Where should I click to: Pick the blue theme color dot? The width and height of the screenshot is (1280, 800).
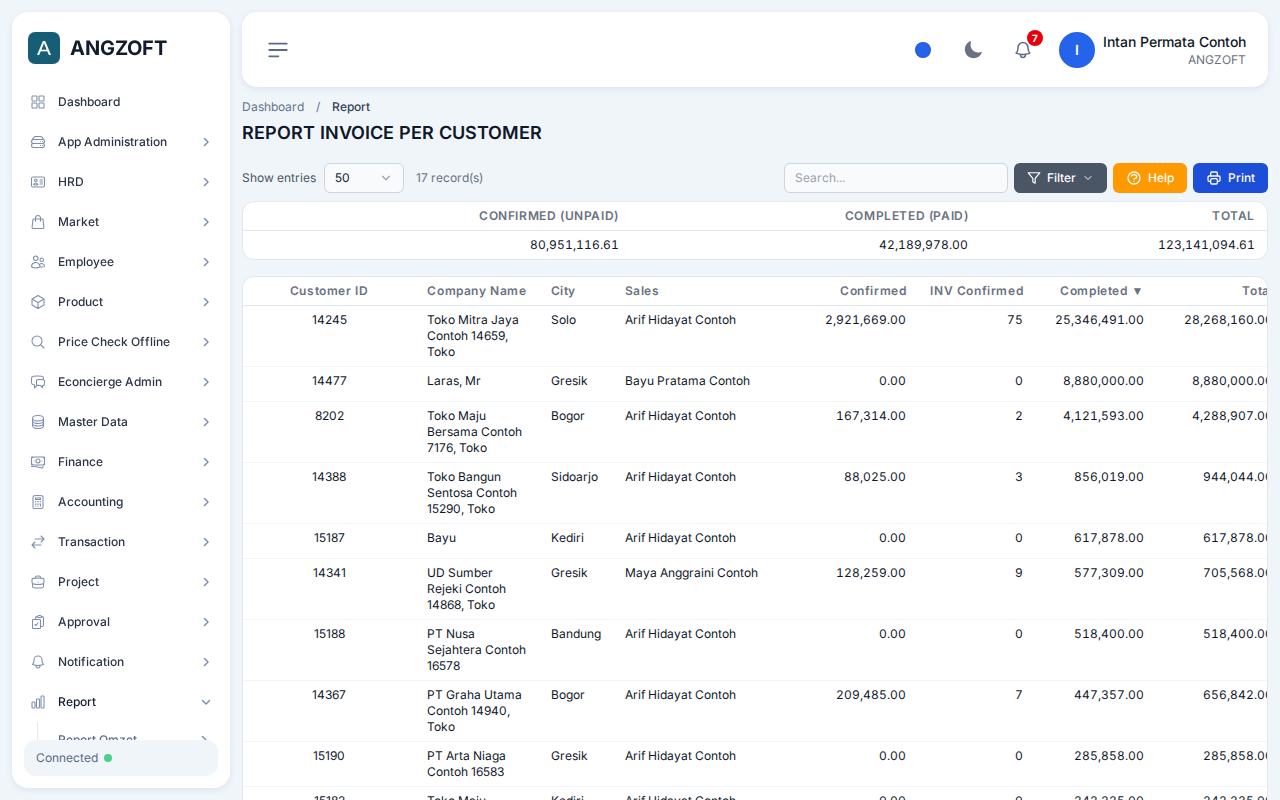tap(923, 50)
